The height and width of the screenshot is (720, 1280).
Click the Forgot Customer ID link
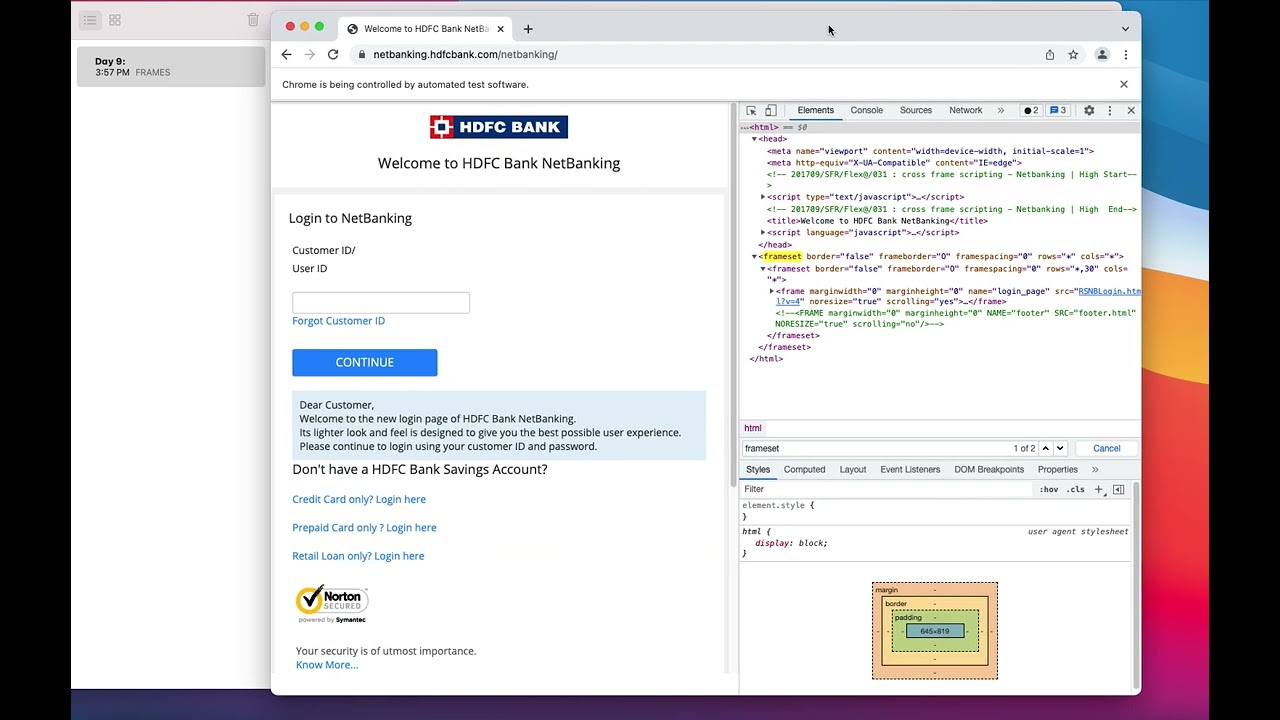[x=338, y=321]
